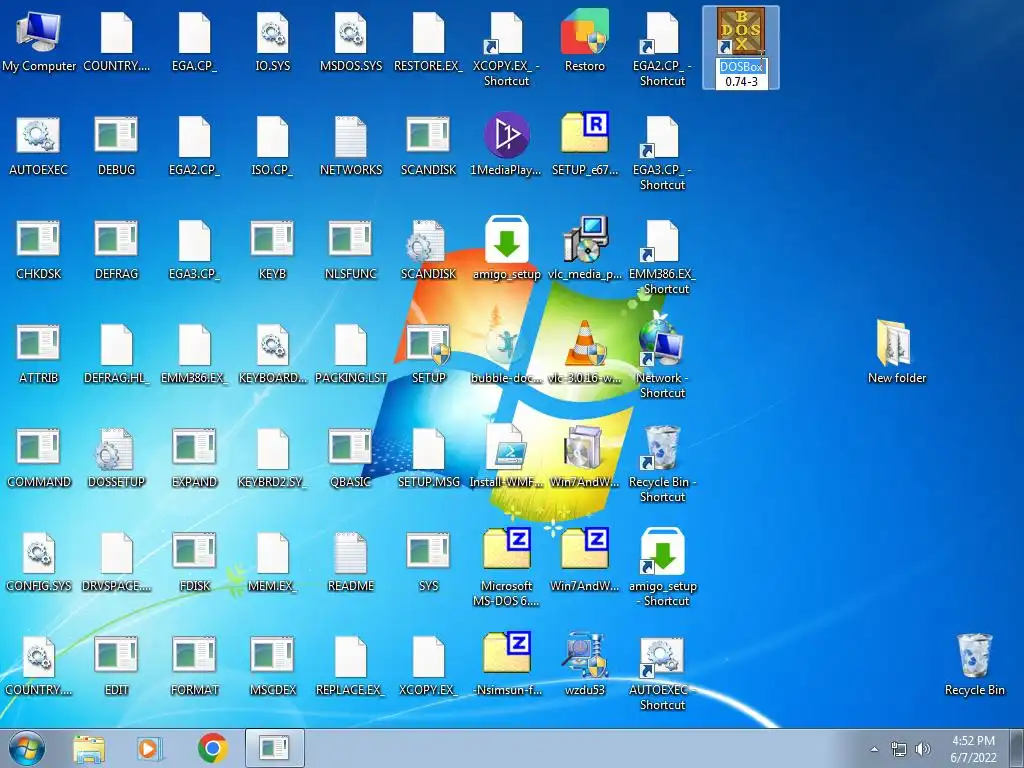
Task: Open the Windows Start menu
Action: (x=26, y=748)
